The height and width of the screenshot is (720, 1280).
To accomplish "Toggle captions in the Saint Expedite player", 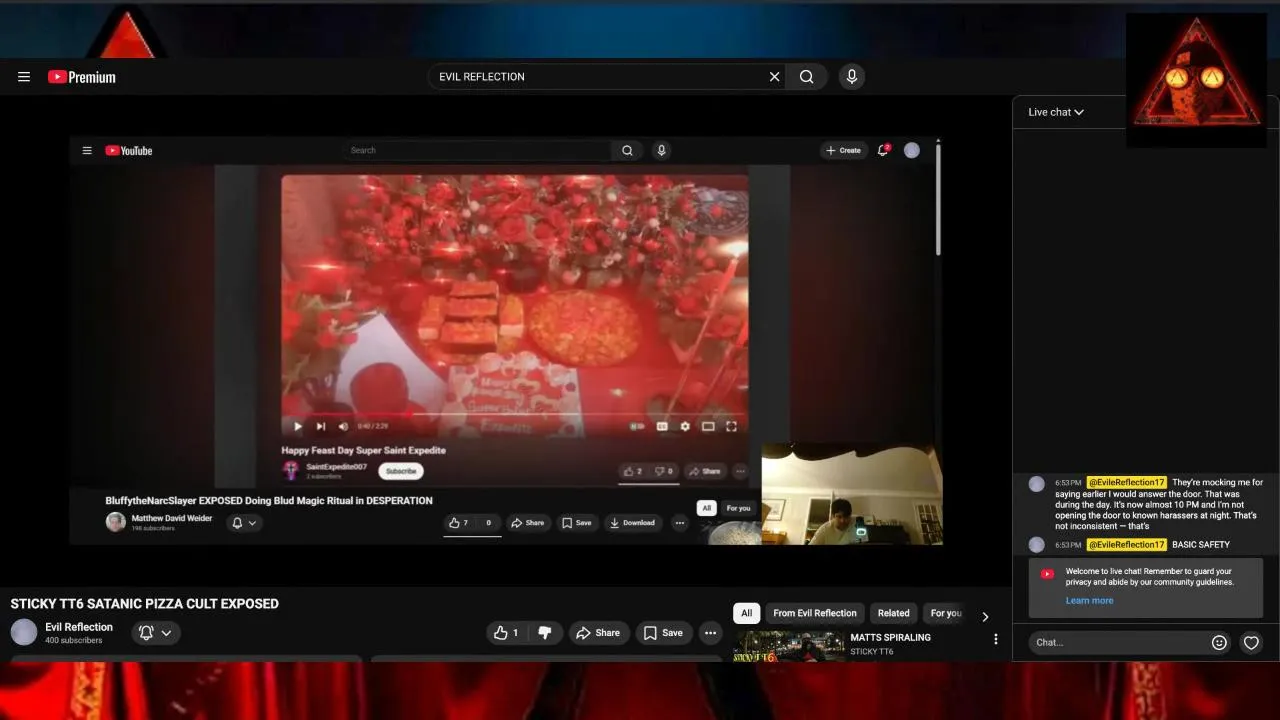I will pos(661,426).
